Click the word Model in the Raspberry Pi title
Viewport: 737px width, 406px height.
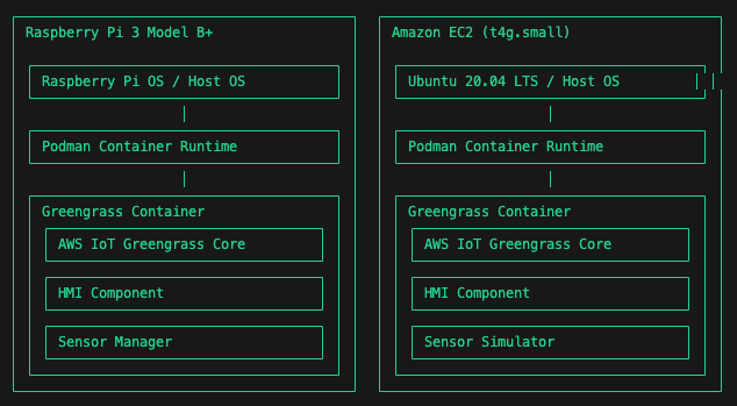[x=167, y=33]
